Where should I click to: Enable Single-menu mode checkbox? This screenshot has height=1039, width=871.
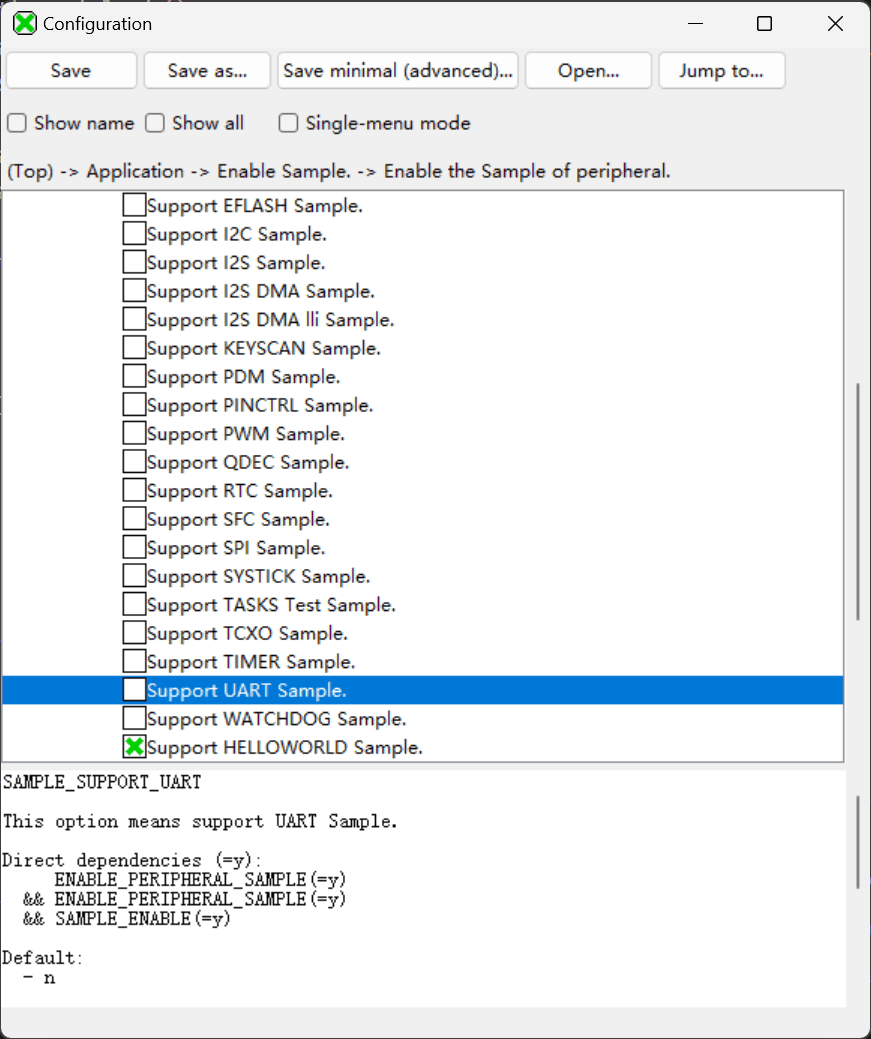[289, 124]
